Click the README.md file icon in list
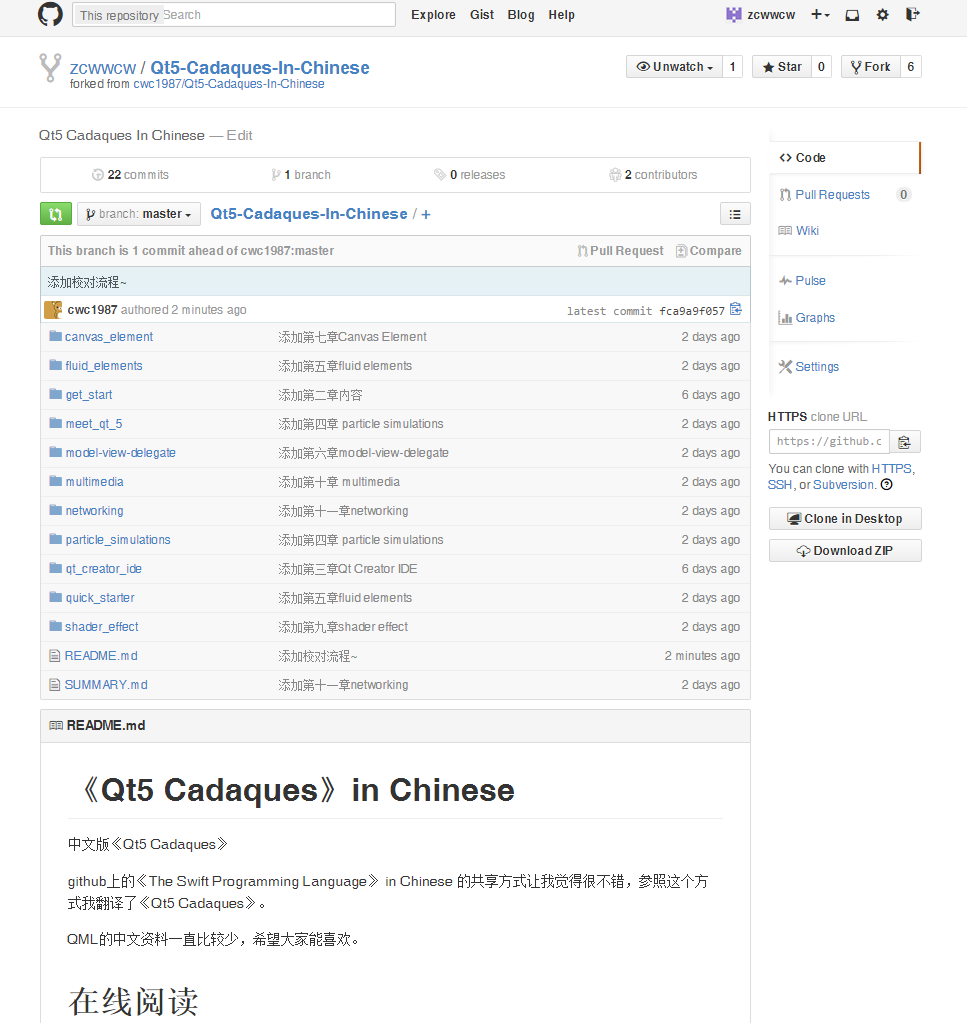The width and height of the screenshot is (967, 1023). pos(55,656)
